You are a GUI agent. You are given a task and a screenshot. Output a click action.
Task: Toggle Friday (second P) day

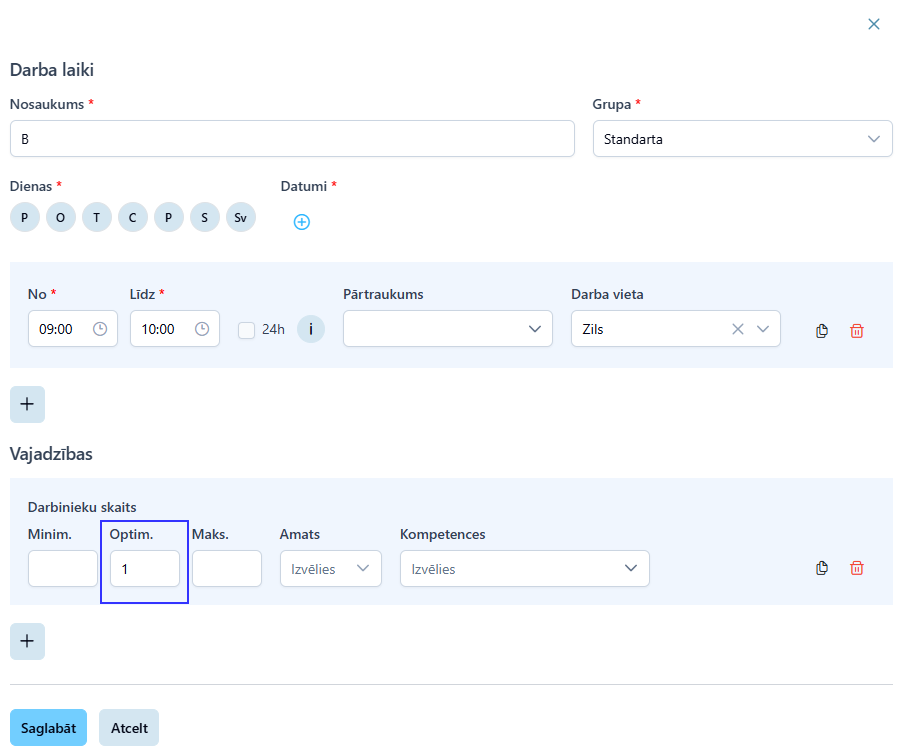tap(168, 217)
